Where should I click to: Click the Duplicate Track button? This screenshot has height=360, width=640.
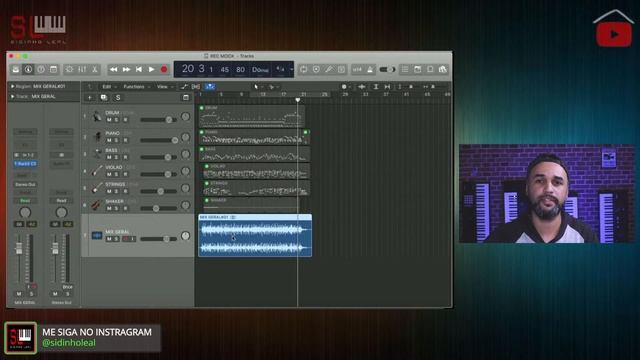pos(104,98)
